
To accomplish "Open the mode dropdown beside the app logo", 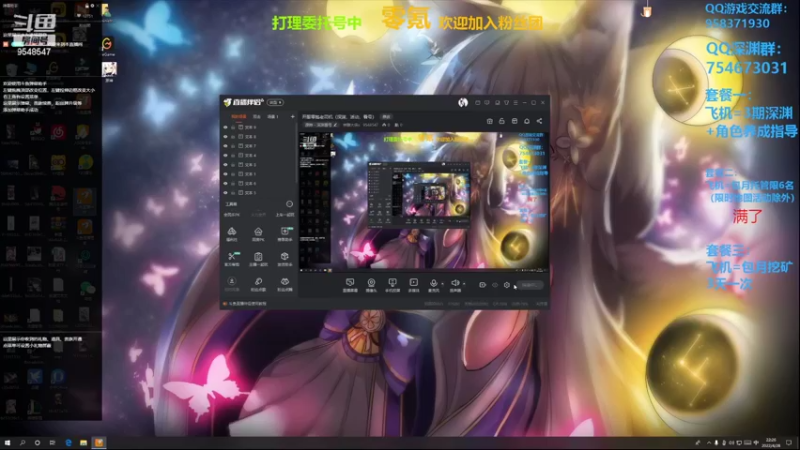I will (x=276, y=103).
